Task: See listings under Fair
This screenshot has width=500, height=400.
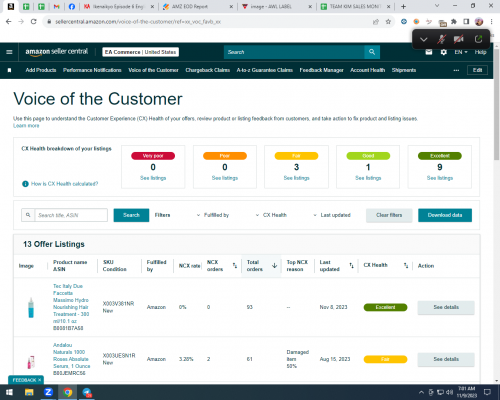Action: [296, 178]
